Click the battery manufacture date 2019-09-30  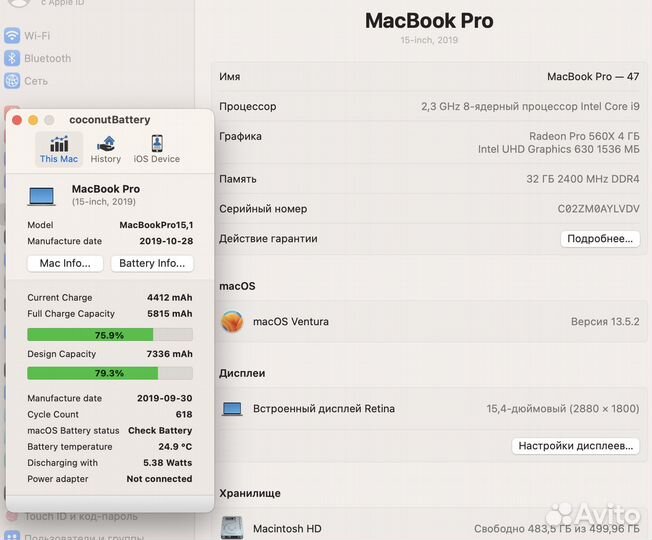click(x=165, y=398)
